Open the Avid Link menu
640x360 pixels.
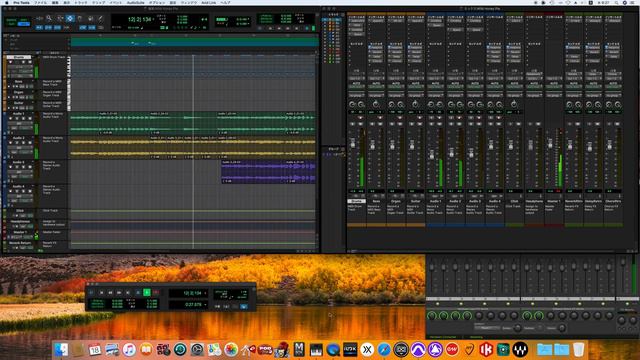pyautogui.click(x=209, y=2)
